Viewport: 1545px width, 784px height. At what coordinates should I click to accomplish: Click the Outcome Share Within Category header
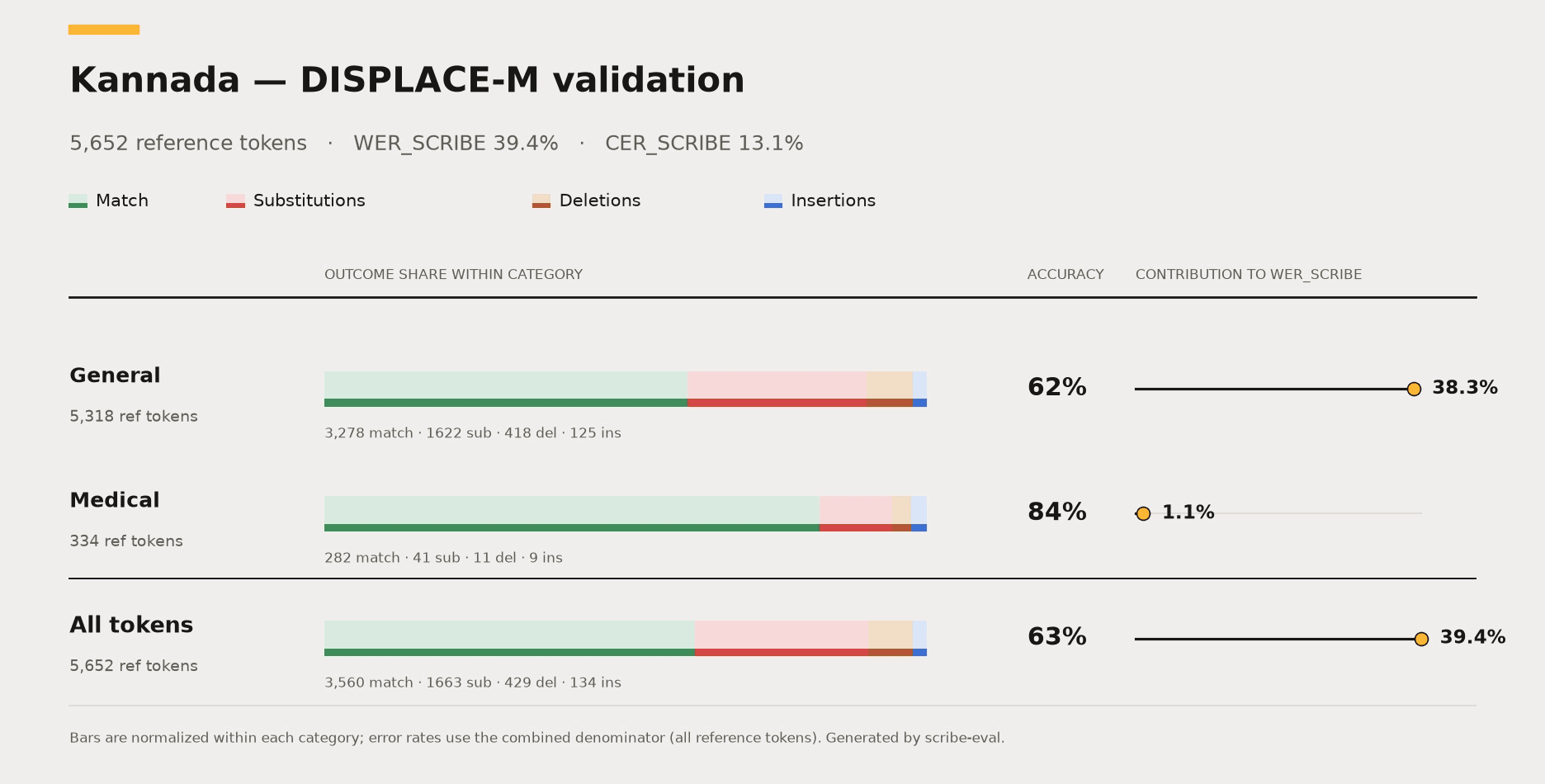[453, 275]
